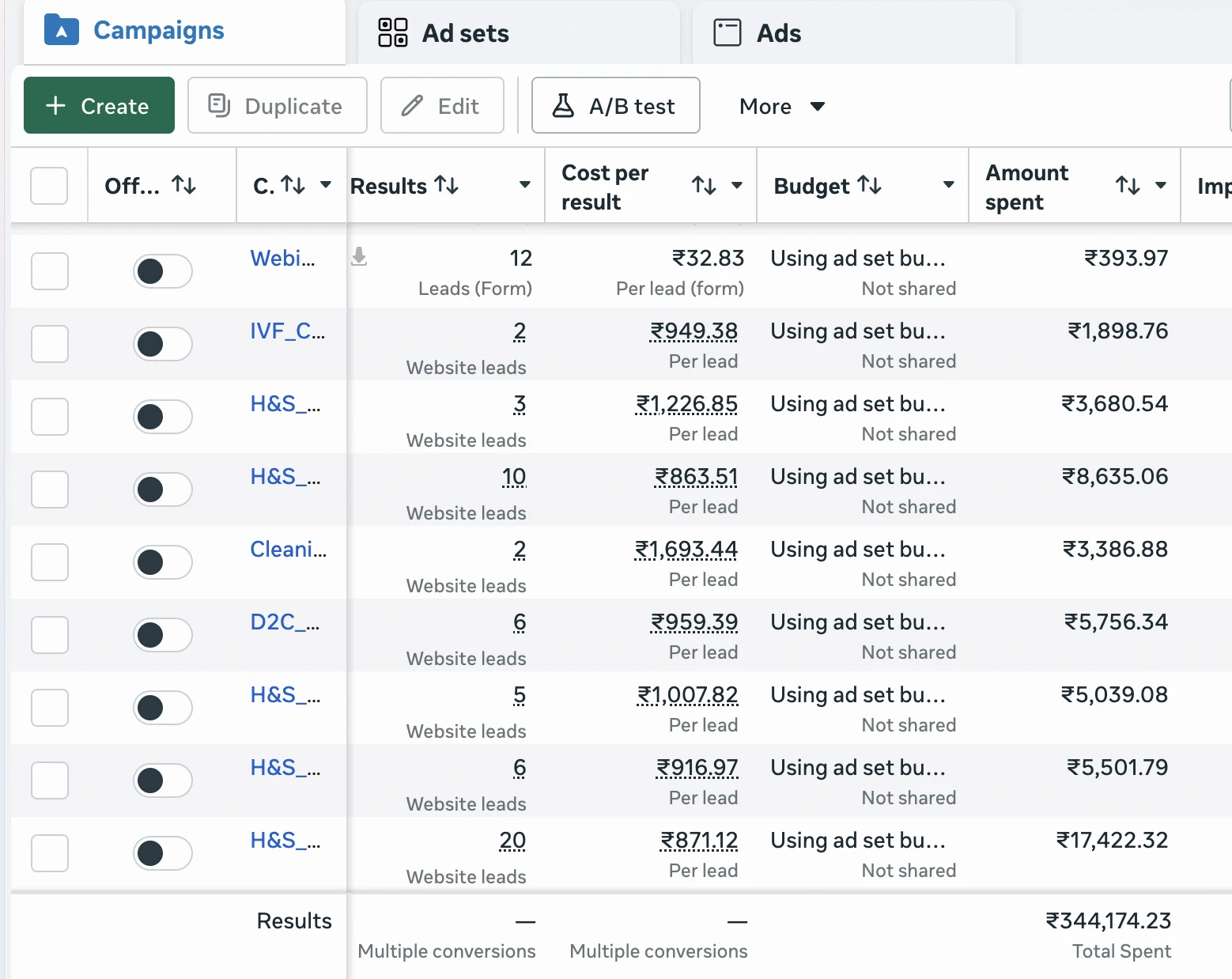Image resolution: width=1232 pixels, height=979 pixels.
Task: Select the checkbox for the Cleani... campaign
Action: (50, 562)
